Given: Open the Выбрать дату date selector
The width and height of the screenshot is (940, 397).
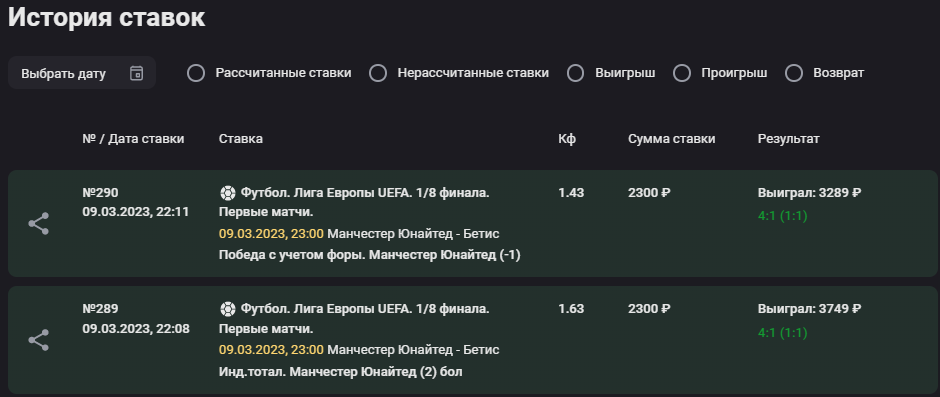Looking at the screenshot, I should pyautogui.click(x=82, y=73).
